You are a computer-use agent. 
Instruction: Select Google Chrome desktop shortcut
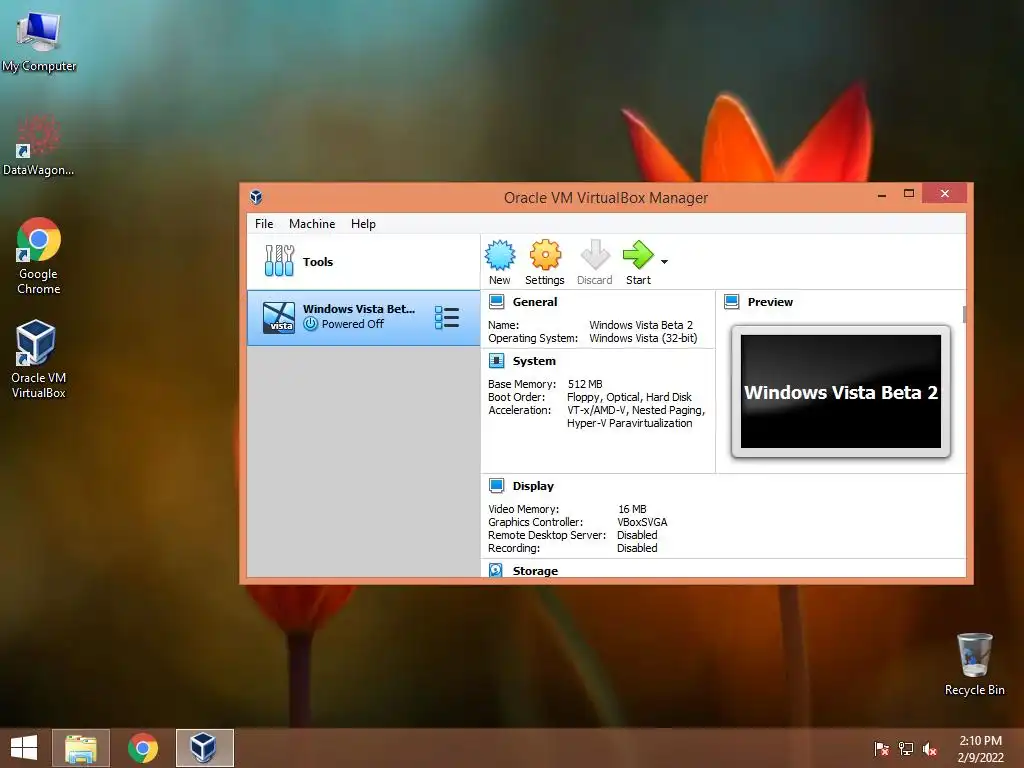click(x=39, y=256)
